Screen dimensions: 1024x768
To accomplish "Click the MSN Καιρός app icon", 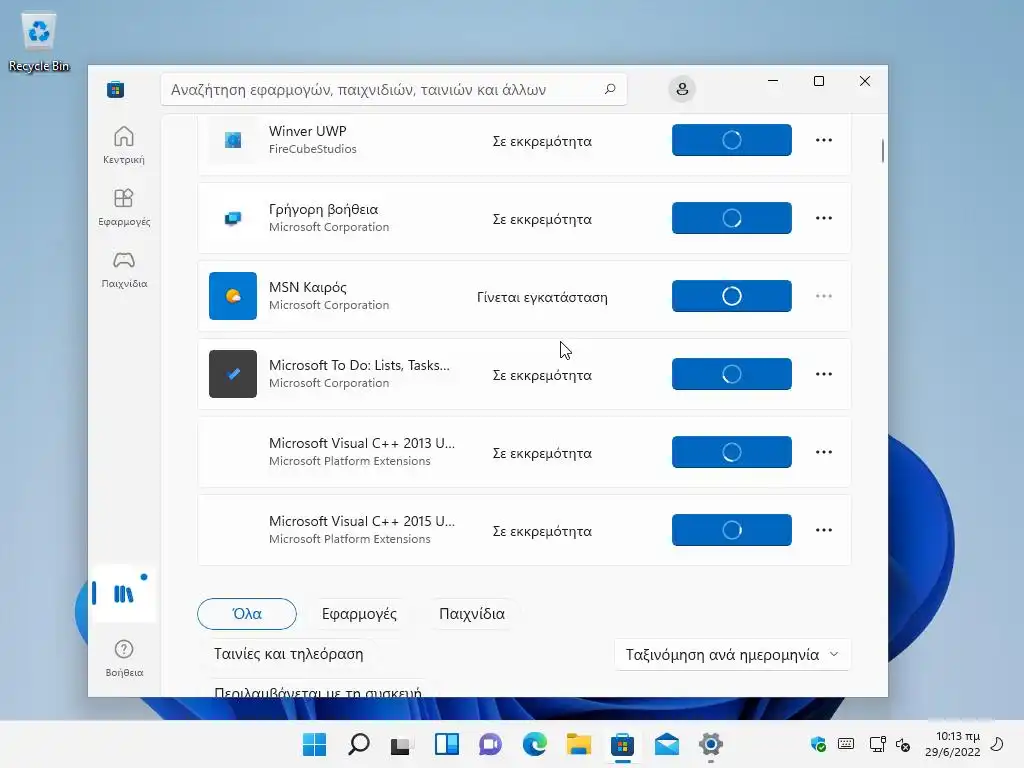I will [x=233, y=296].
